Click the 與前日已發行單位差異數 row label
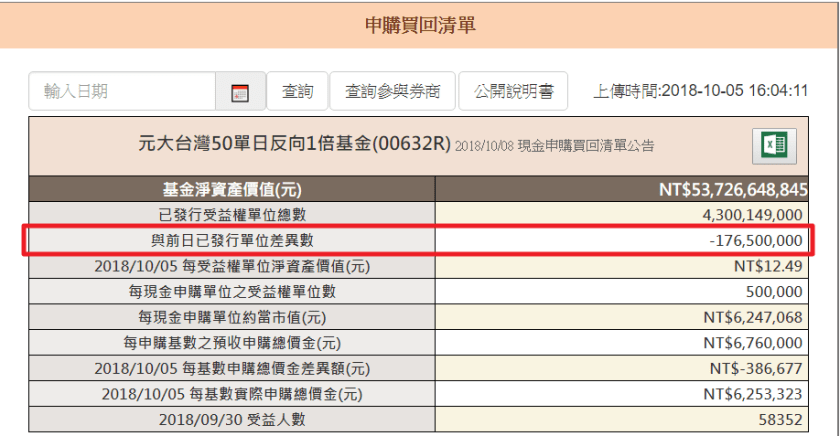 point(232,240)
